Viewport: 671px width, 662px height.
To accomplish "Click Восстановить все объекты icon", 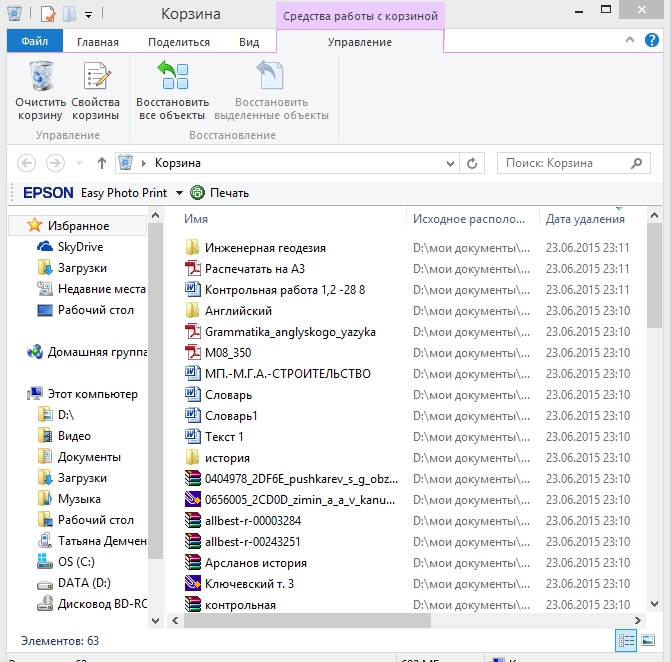I will pos(173,79).
